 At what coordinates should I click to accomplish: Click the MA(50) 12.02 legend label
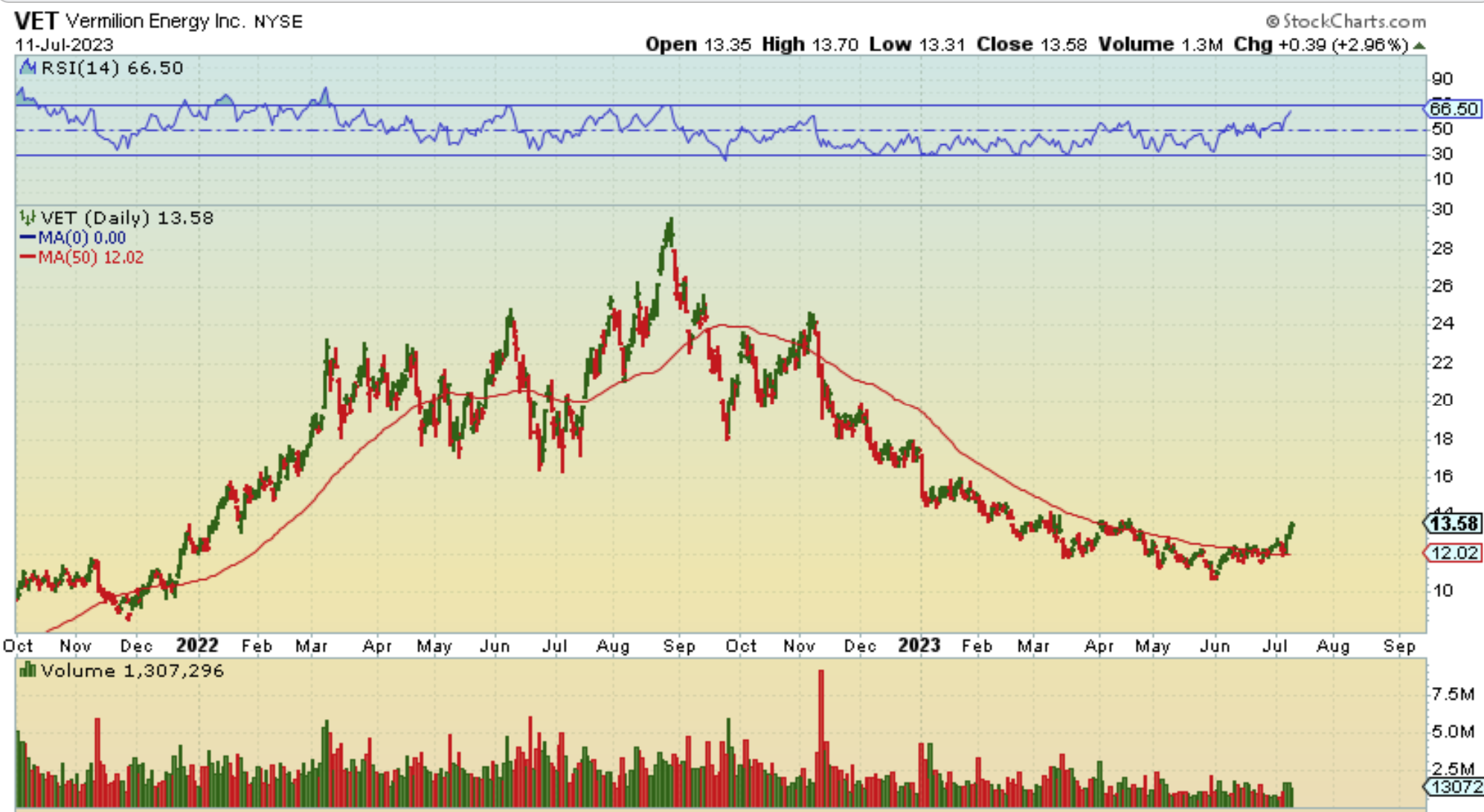coord(91,257)
